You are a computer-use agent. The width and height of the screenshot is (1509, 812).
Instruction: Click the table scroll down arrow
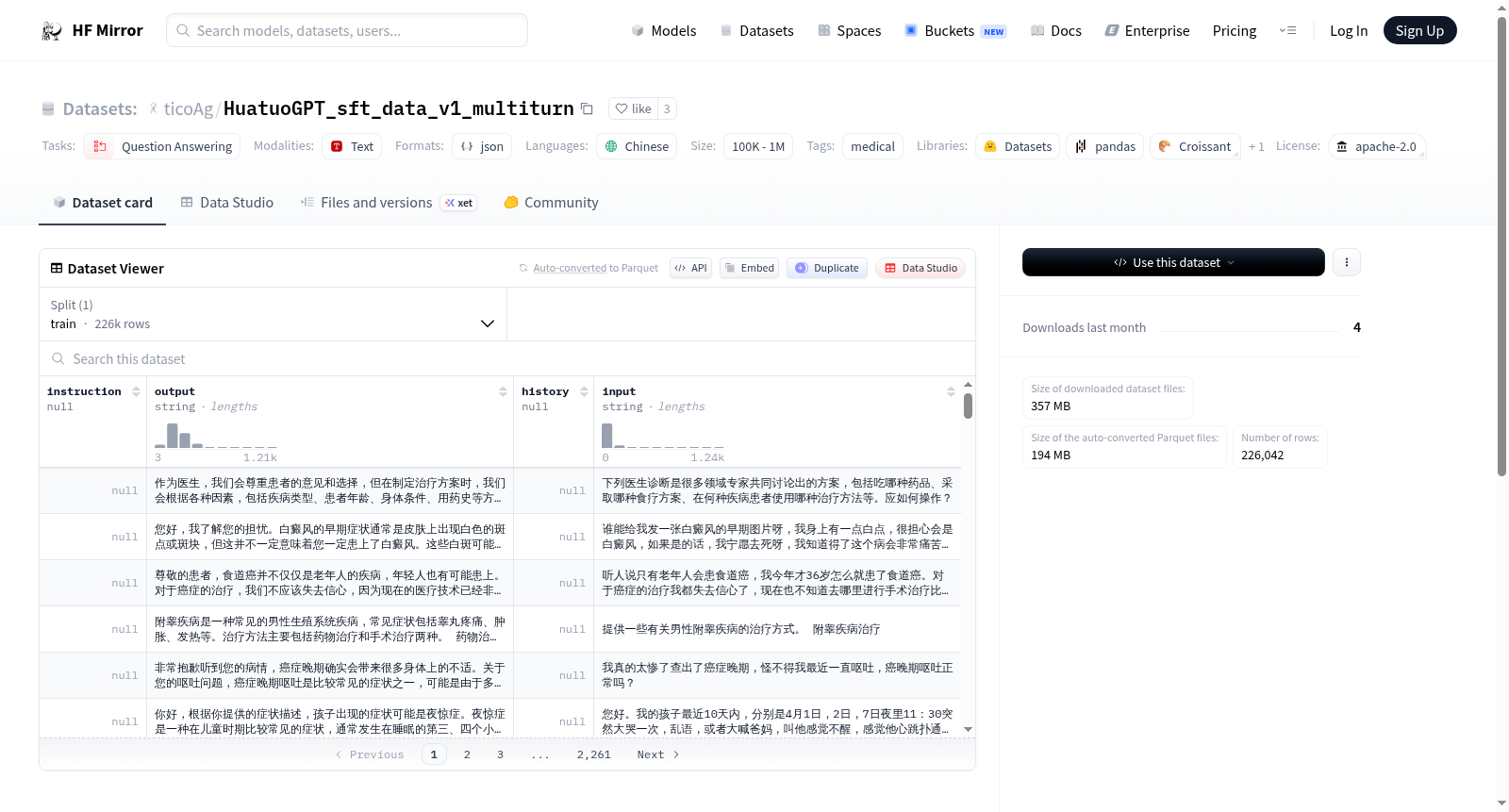click(968, 729)
